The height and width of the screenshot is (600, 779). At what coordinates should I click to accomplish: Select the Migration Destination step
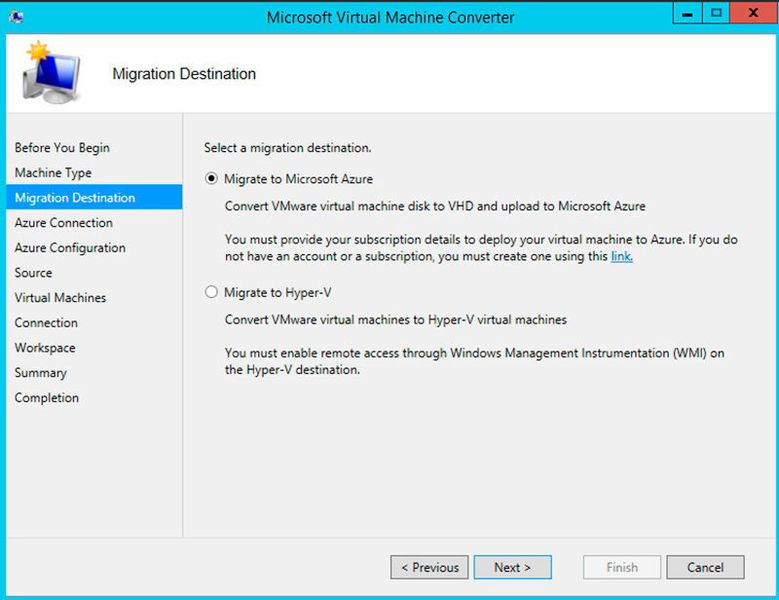pyautogui.click(x=94, y=197)
